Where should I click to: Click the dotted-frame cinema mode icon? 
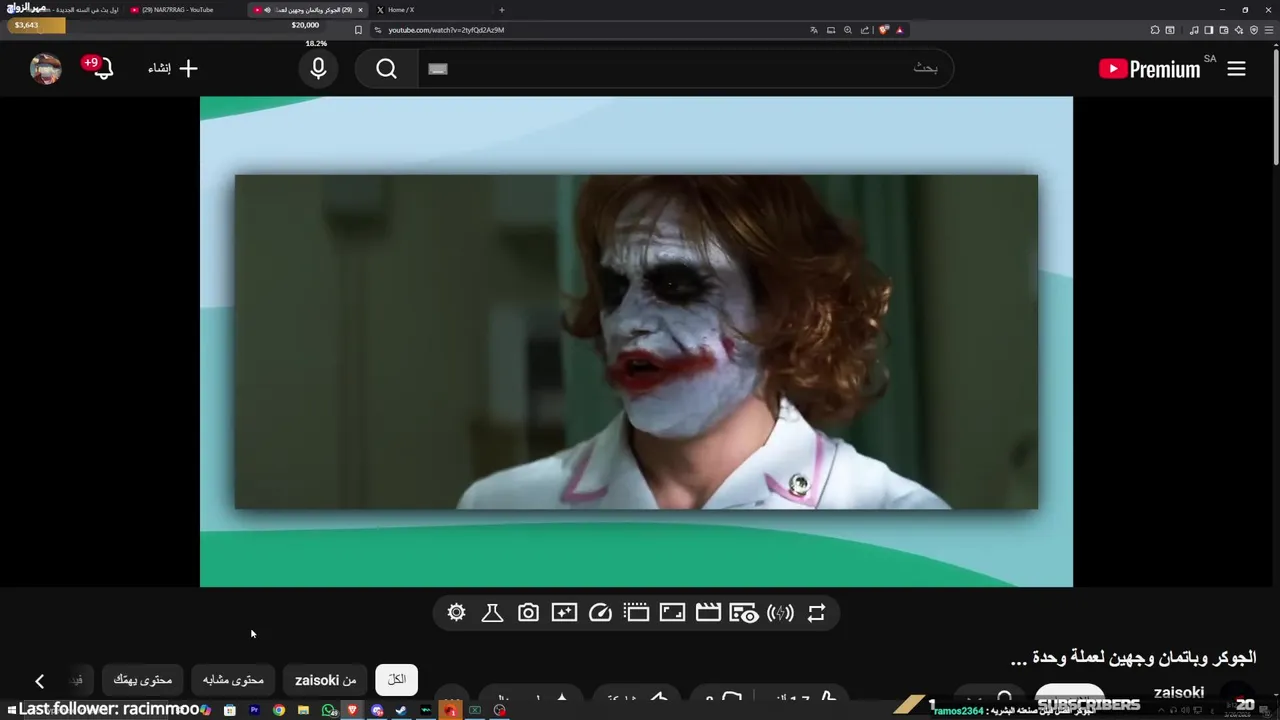coord(636,613)
